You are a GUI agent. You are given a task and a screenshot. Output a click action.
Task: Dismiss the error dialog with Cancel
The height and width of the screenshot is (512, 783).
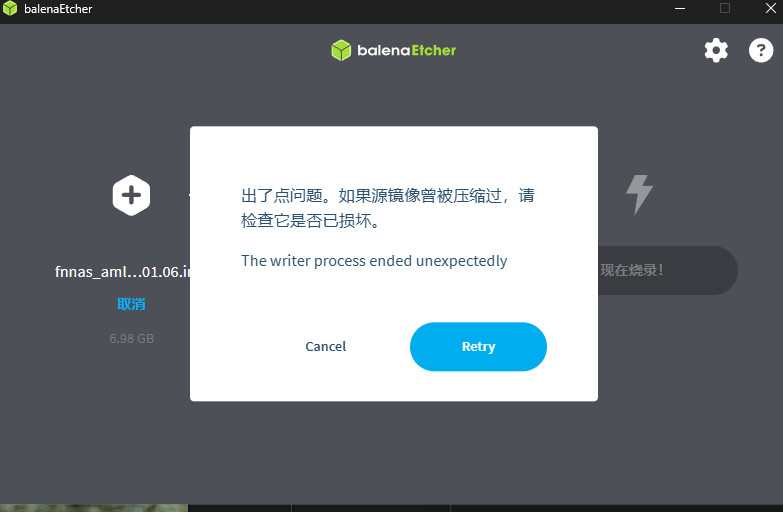click(x=326, y=346)
